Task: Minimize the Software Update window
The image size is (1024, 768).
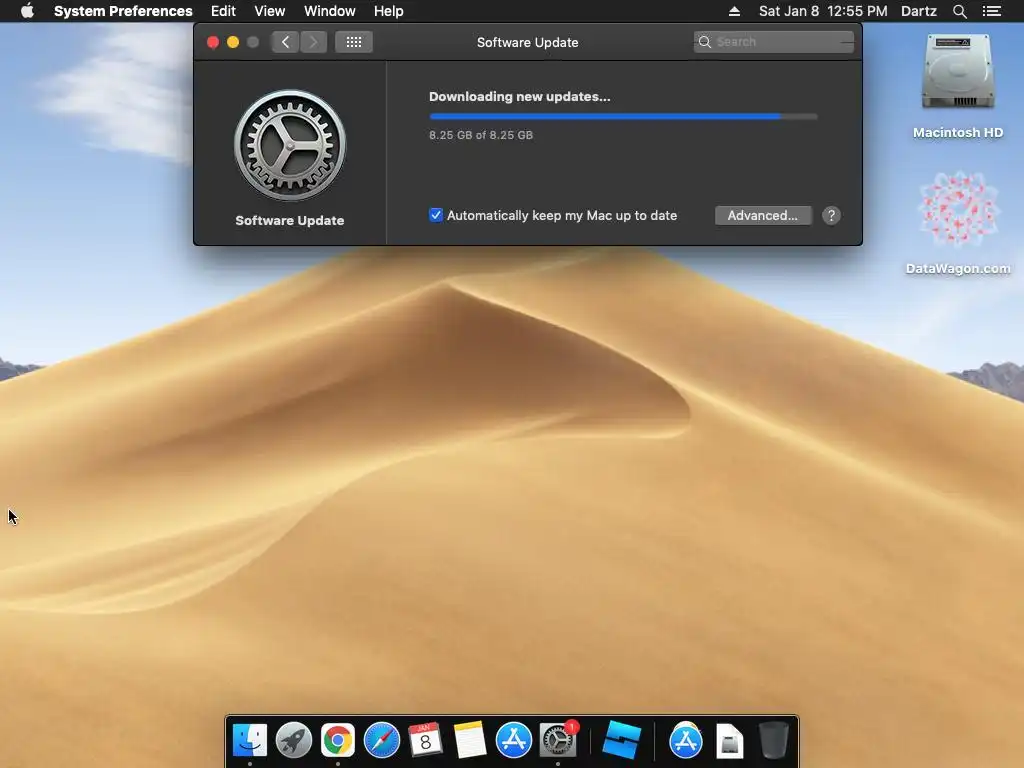Action: click(232, 42)
